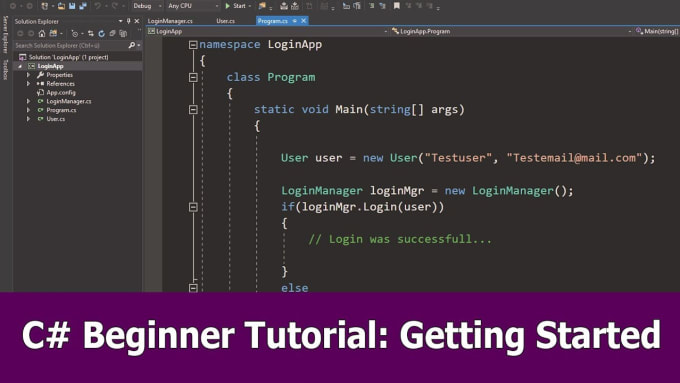Click the Refresh icon in Solution Explorer

101,33
